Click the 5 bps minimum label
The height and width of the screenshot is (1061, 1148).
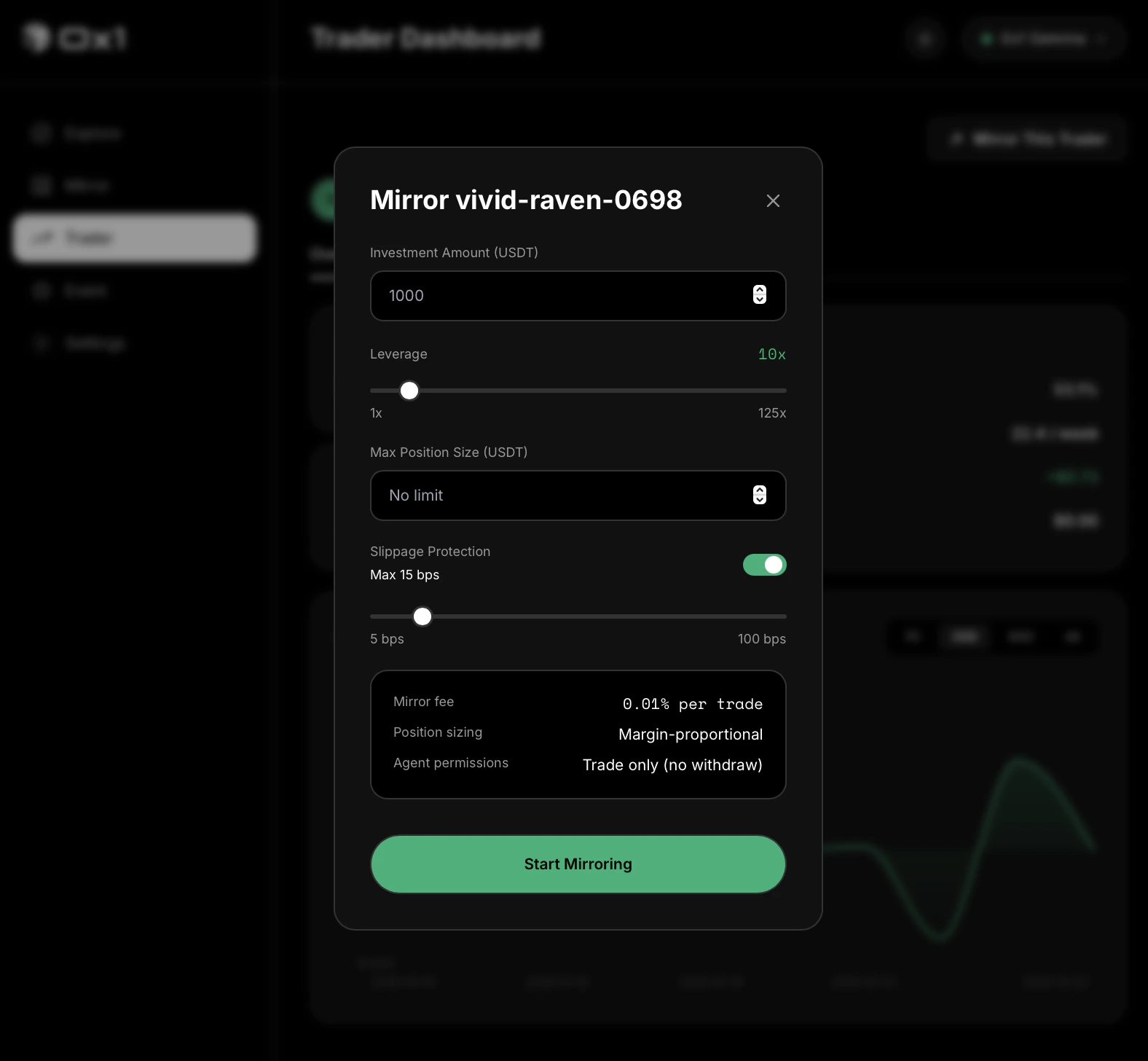pos(387,639)
